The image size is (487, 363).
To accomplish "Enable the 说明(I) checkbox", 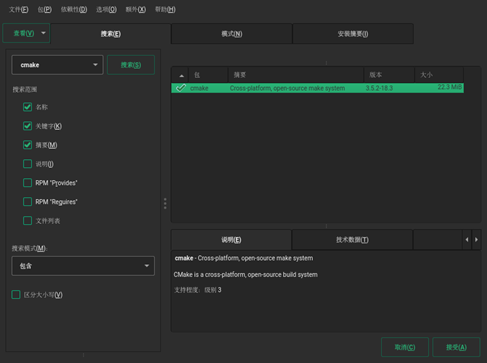I will 27,164.
